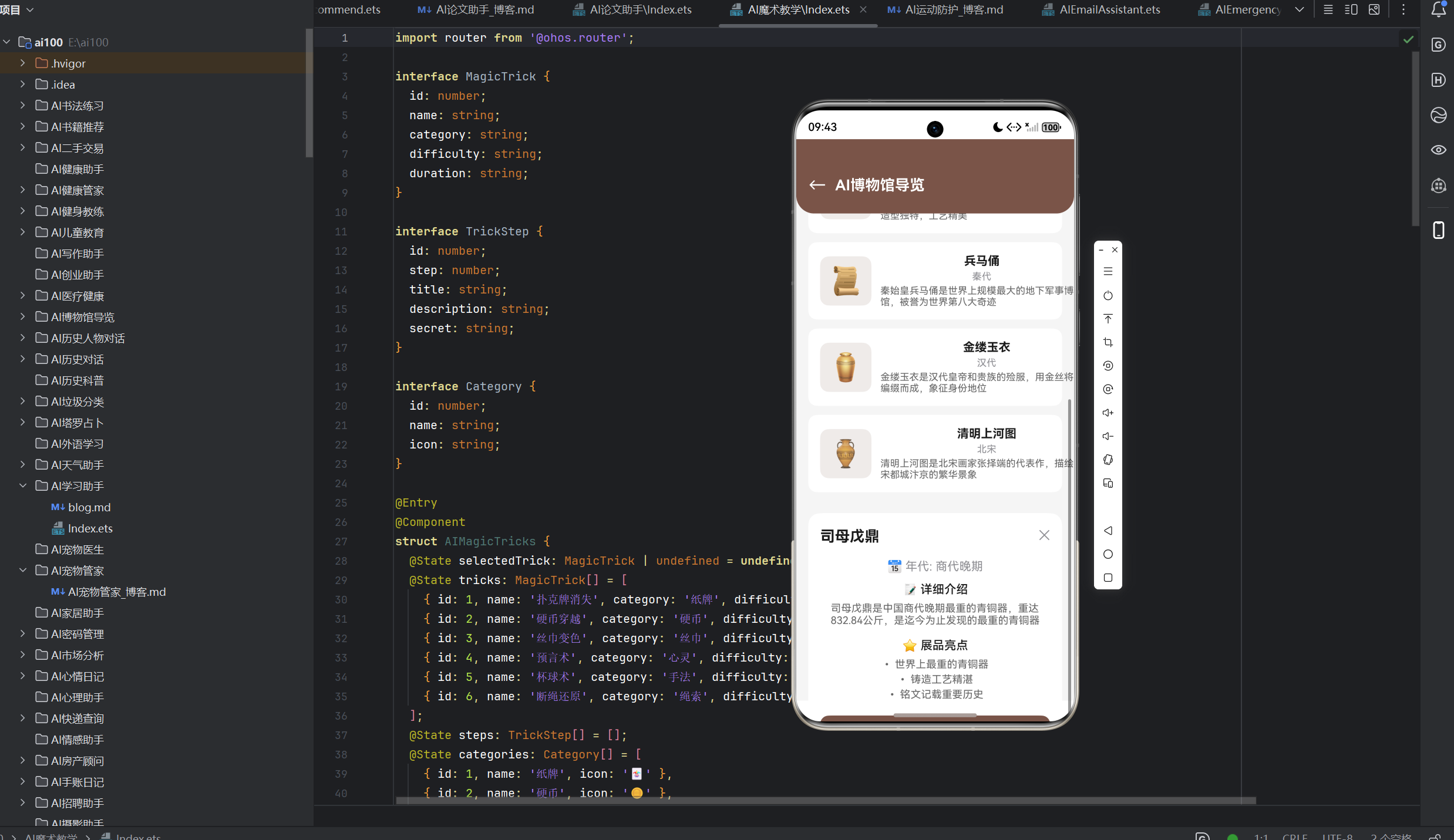1454x840 pixels.
Task: Tap the emulator circle home button
Action: tap(1108, 554)
